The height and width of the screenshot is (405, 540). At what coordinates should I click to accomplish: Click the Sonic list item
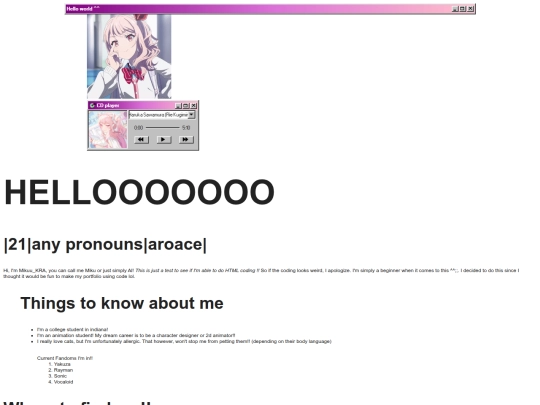60,376
